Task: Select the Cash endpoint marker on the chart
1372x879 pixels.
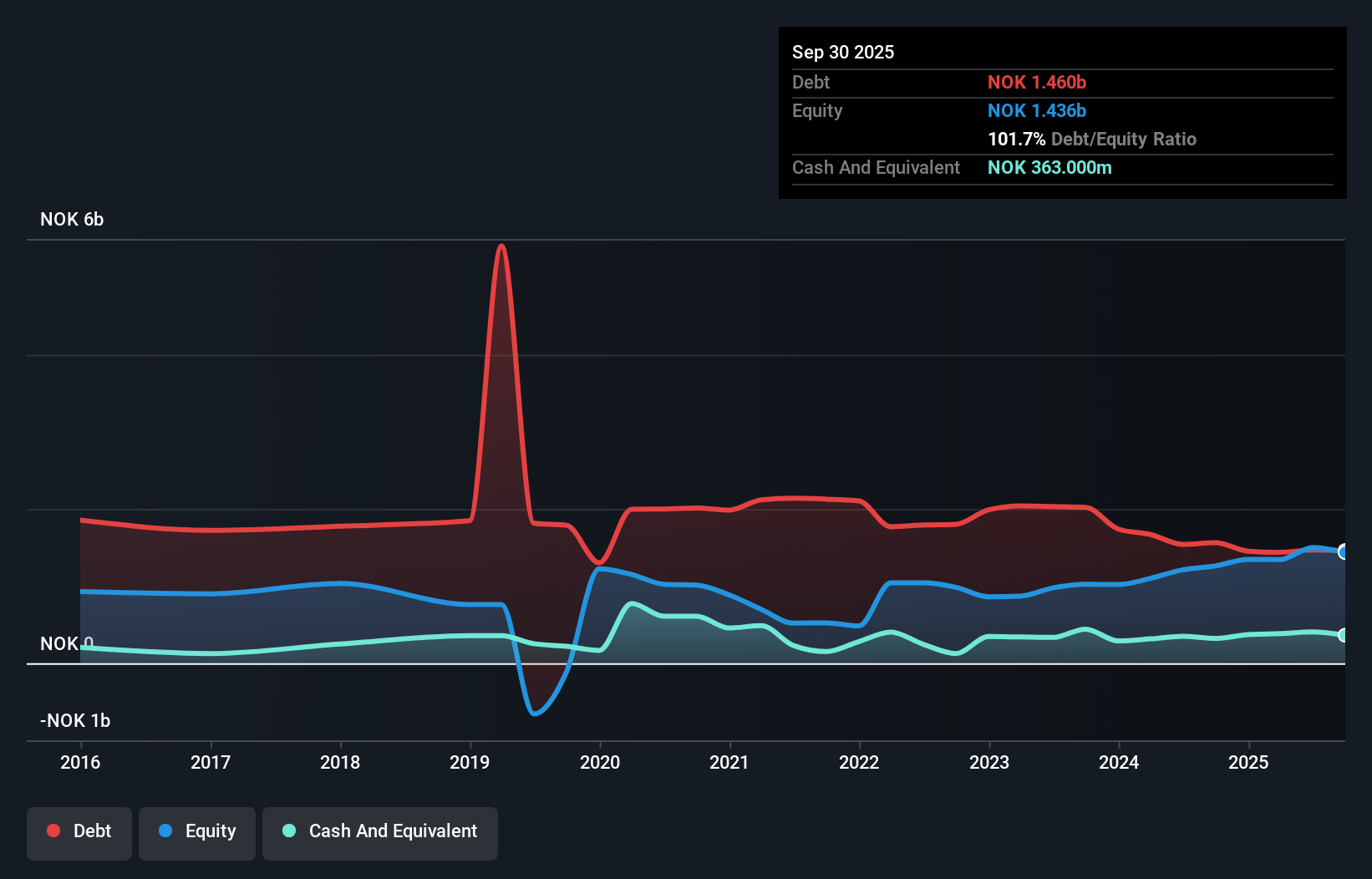Action: [1342, 635]
